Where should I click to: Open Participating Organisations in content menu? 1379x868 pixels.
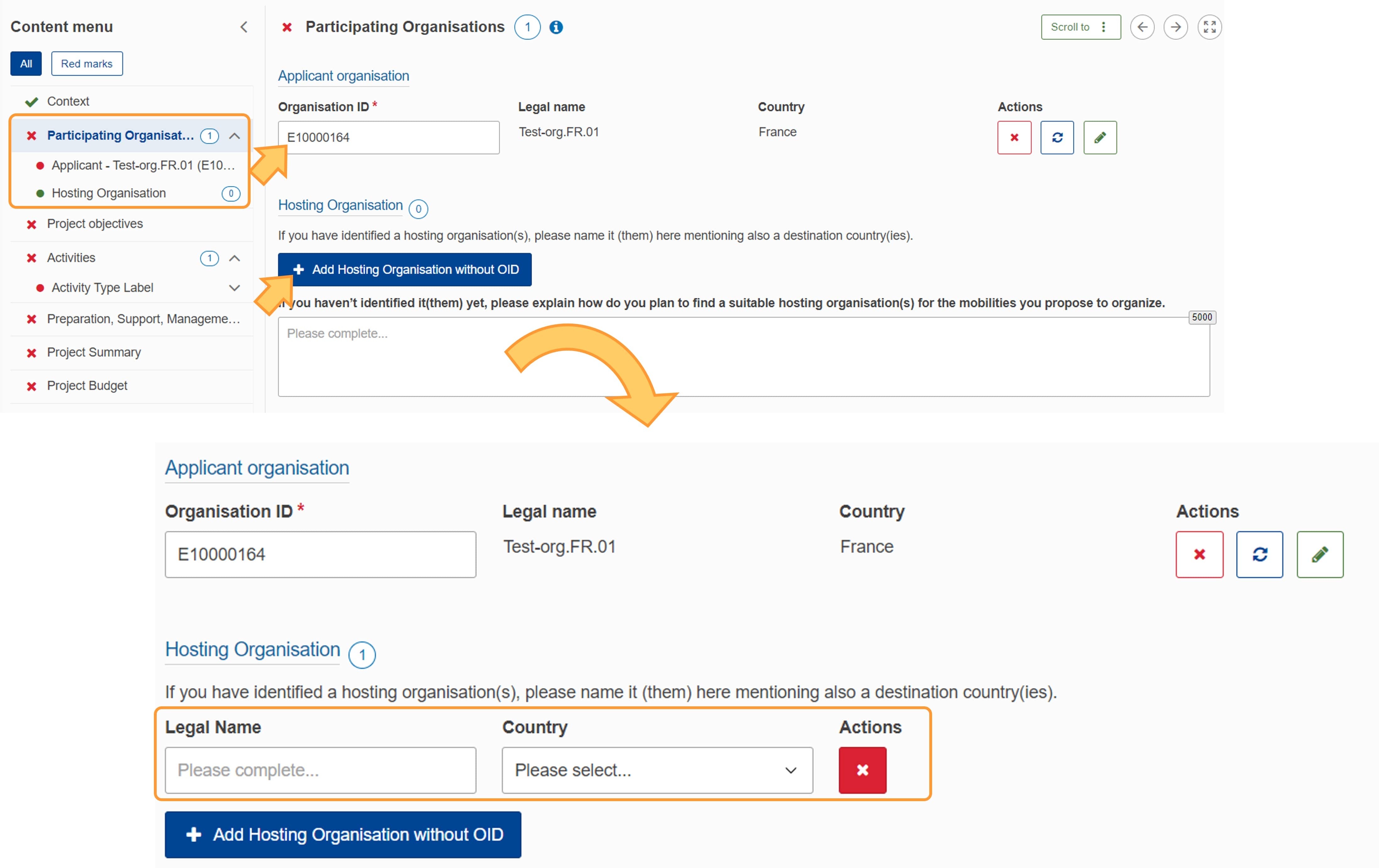point(120,136)
